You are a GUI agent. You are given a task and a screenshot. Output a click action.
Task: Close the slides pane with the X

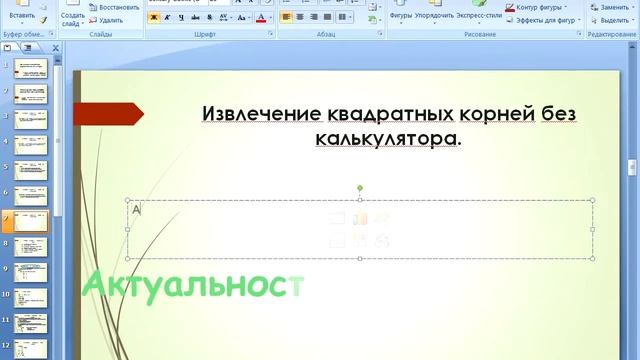pos(56,48)
